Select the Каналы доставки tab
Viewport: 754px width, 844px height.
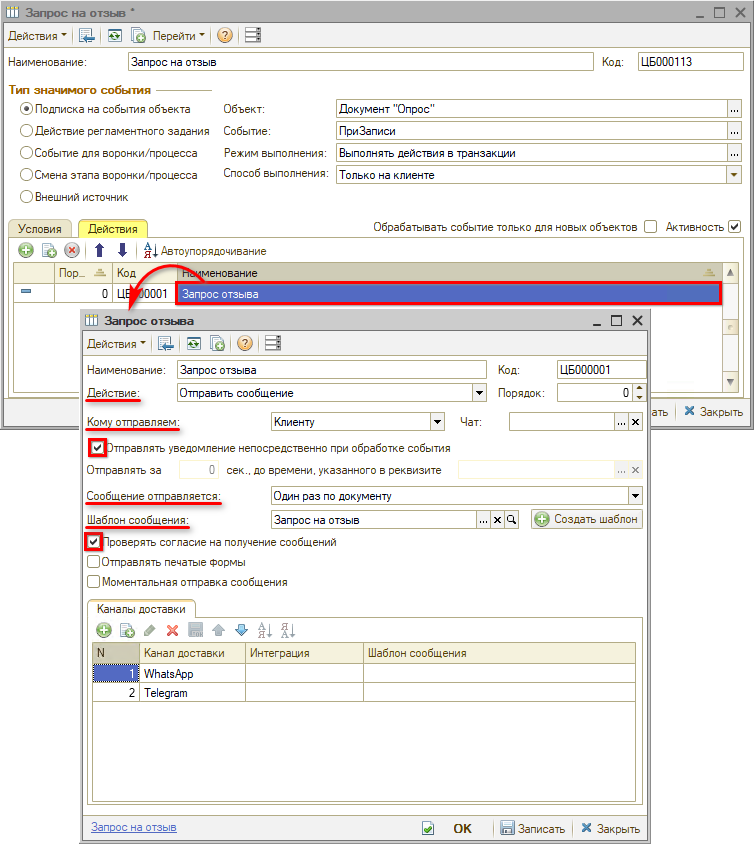tap(141, 609)
